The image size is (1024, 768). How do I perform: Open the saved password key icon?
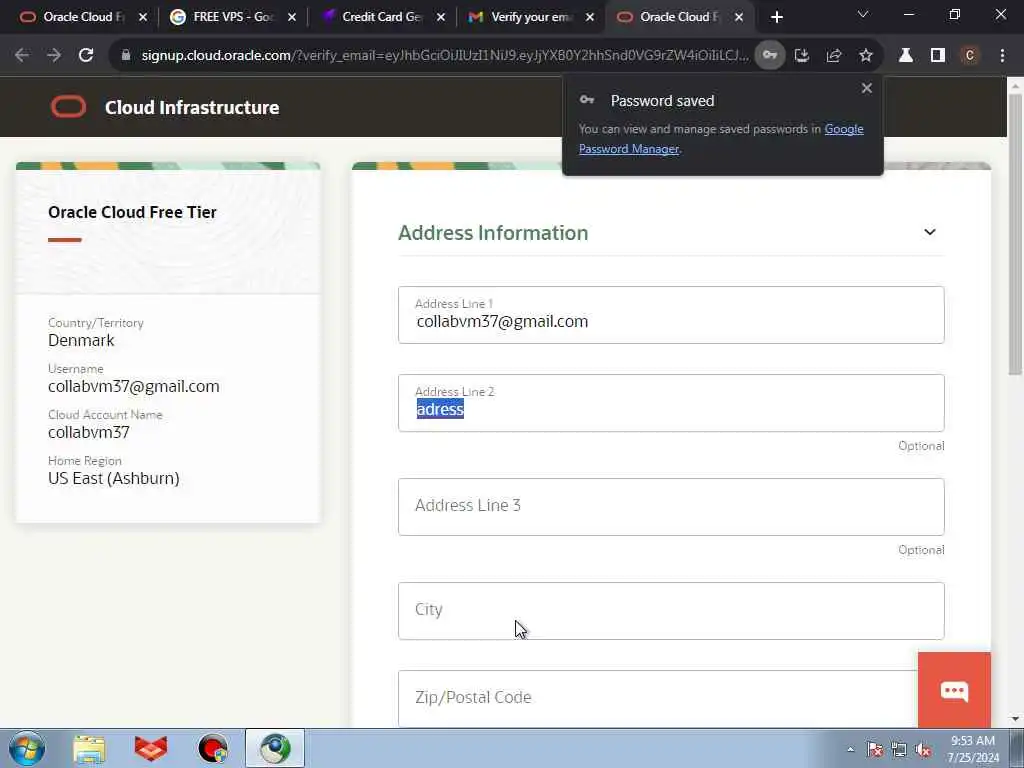pos(770,56)
